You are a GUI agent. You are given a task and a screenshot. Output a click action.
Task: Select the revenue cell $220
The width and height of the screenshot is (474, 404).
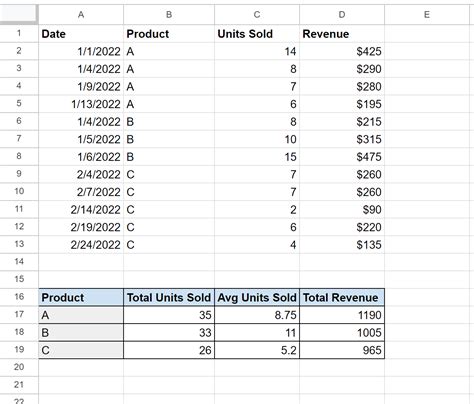[x=342, y=227]
